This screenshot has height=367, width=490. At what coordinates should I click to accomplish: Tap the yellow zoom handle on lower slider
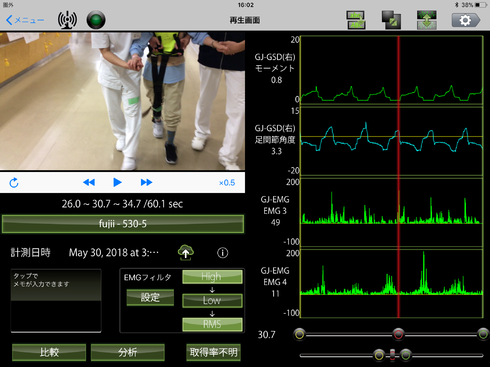click(x=379, y=355)
